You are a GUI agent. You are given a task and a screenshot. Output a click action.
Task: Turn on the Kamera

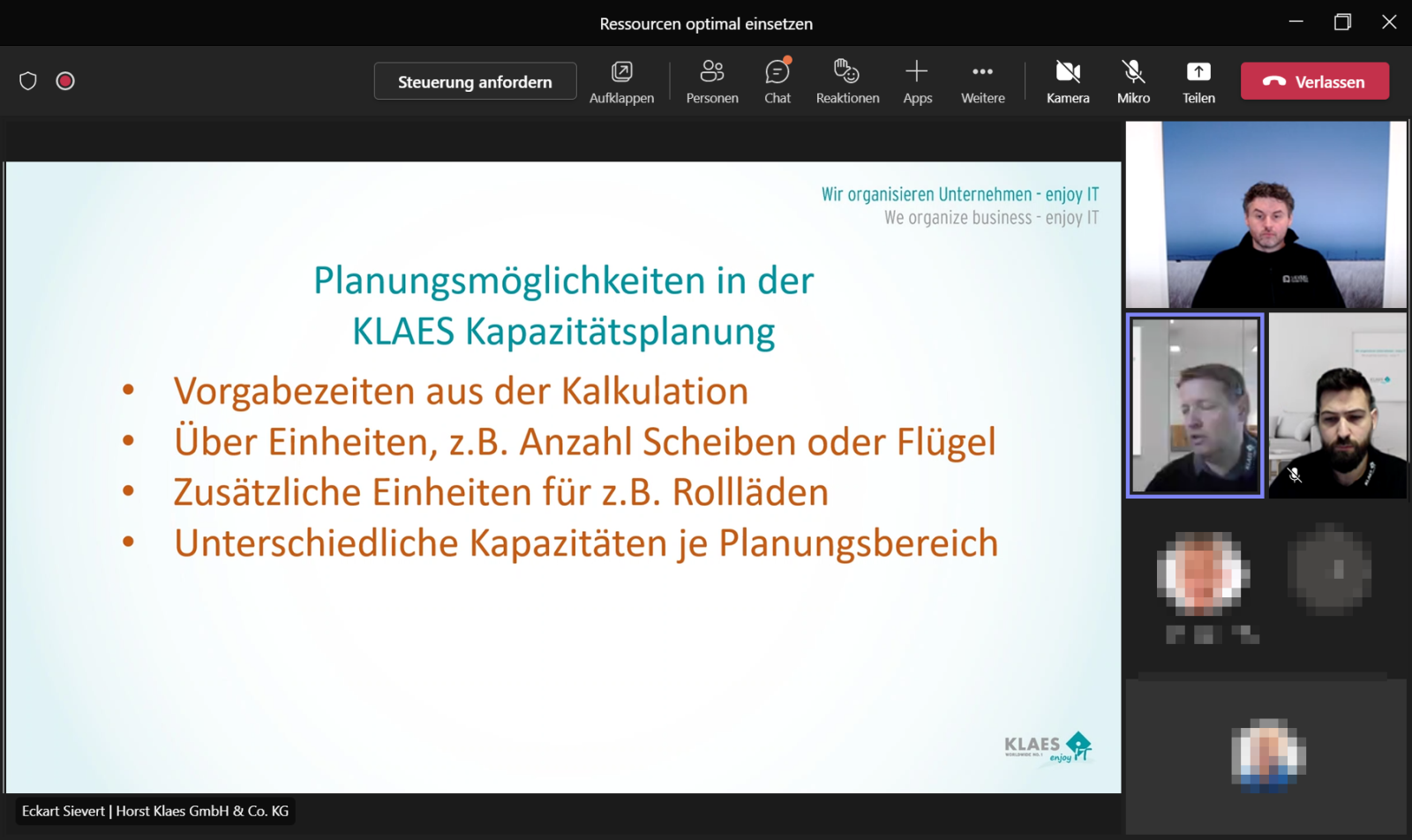tap(1068, 82)
